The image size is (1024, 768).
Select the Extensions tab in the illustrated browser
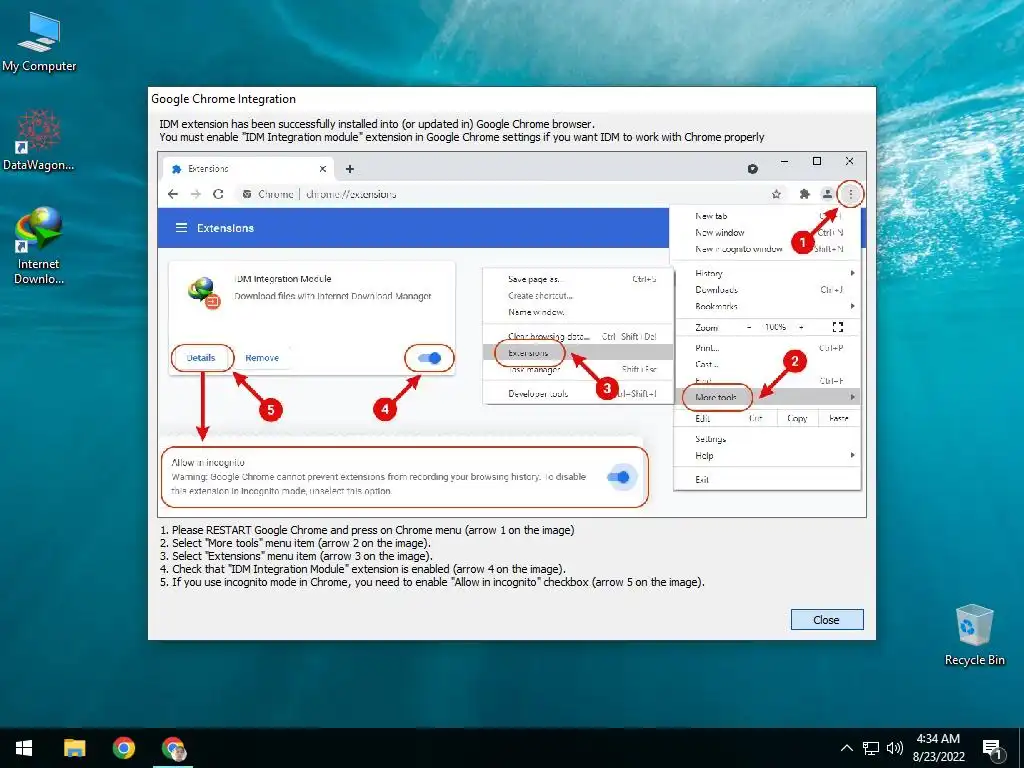248,168
